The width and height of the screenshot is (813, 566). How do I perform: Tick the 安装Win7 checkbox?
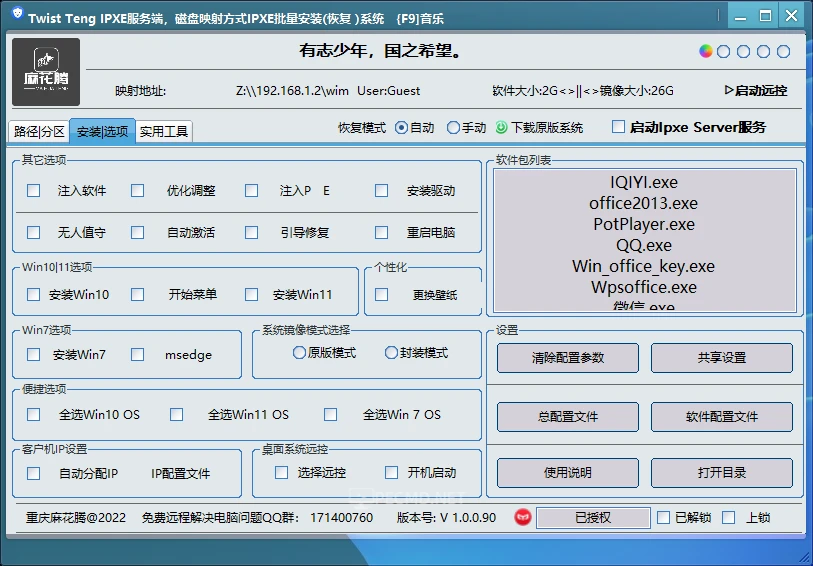33,355
